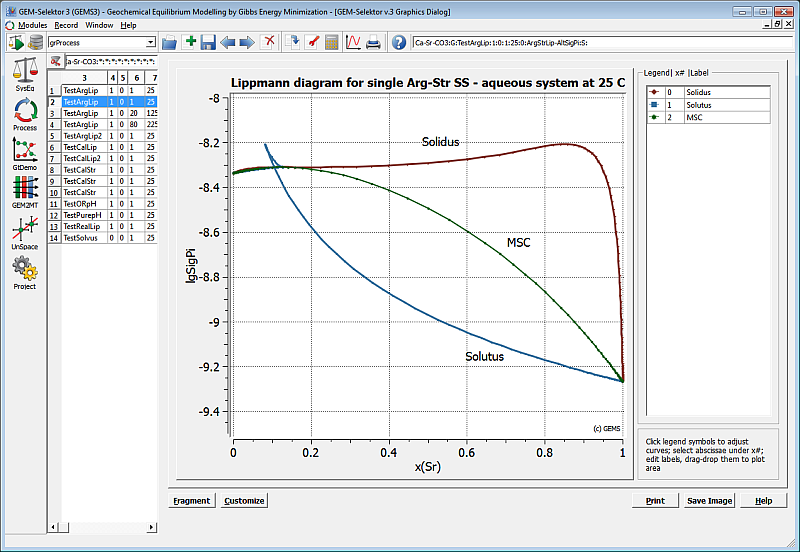
Task: Click the green plus new record icon
Action: [190, 42]
